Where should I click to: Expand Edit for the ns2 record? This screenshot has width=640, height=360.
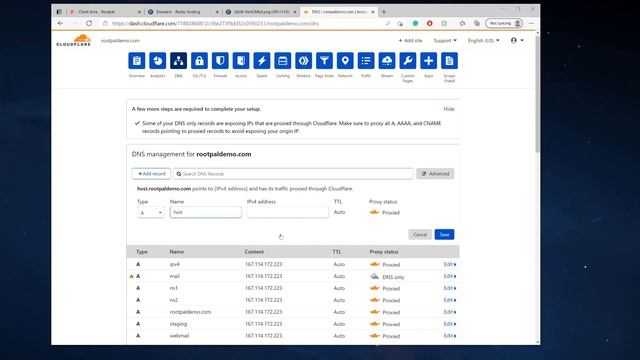(450, 300)
